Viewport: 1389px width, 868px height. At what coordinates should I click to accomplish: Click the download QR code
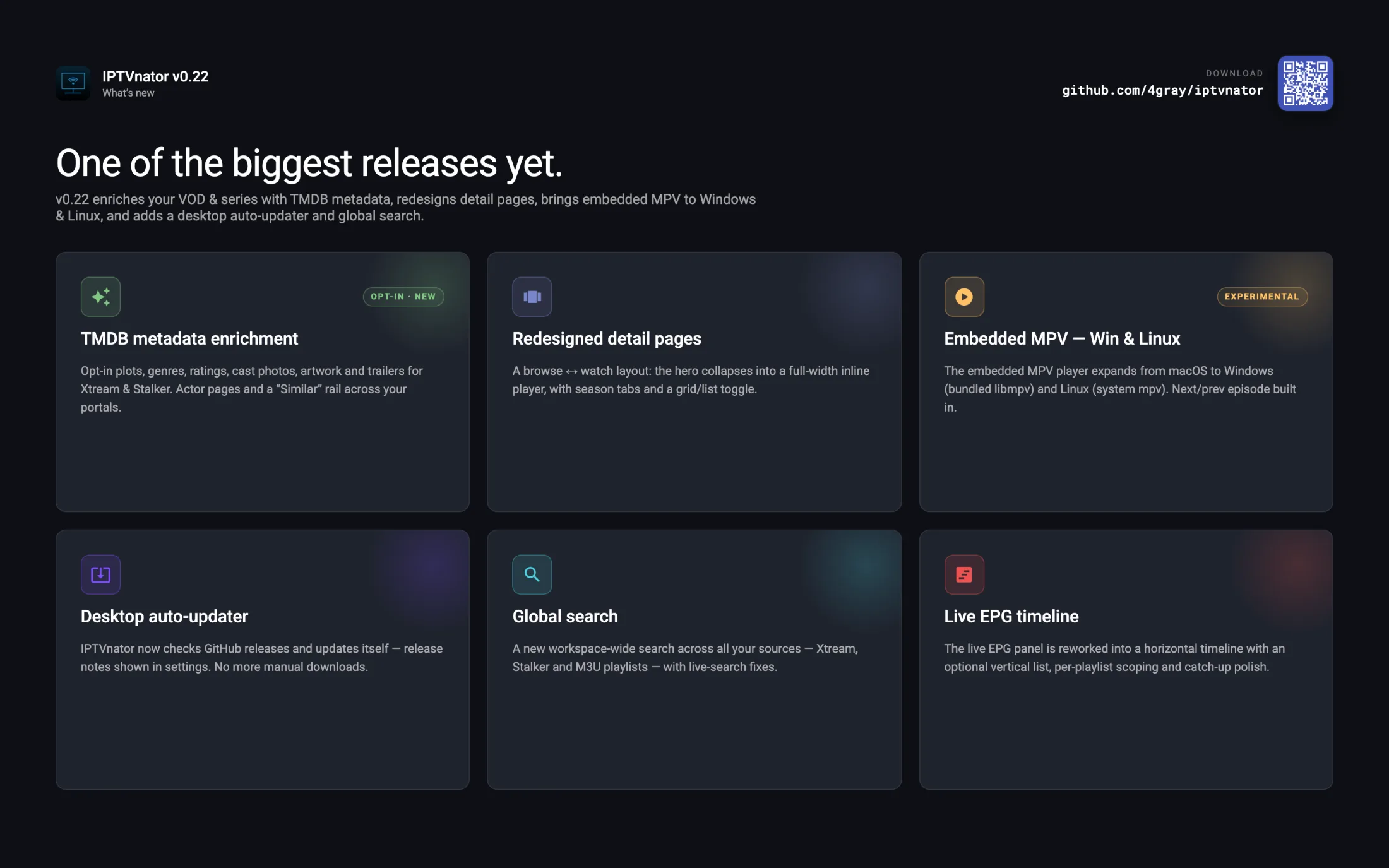pyautogui.click(x=1306, y=83)
